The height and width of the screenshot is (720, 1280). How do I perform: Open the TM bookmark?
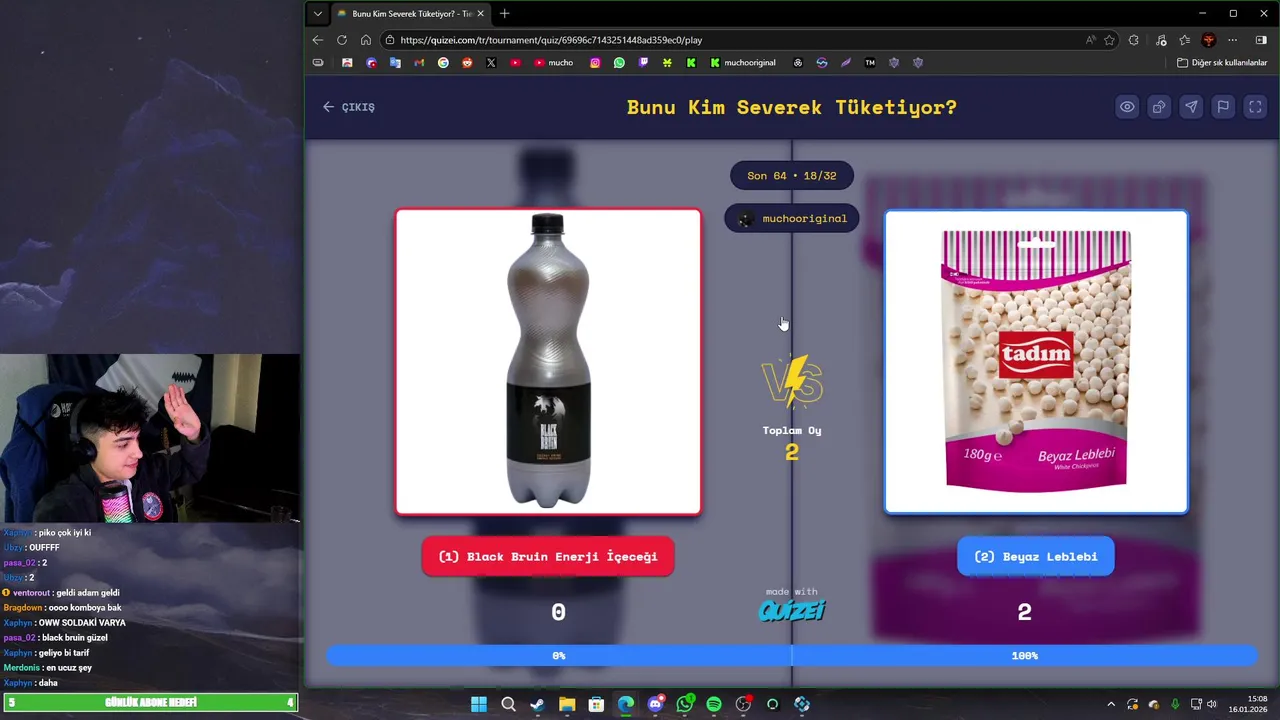(x=870, y=63)
